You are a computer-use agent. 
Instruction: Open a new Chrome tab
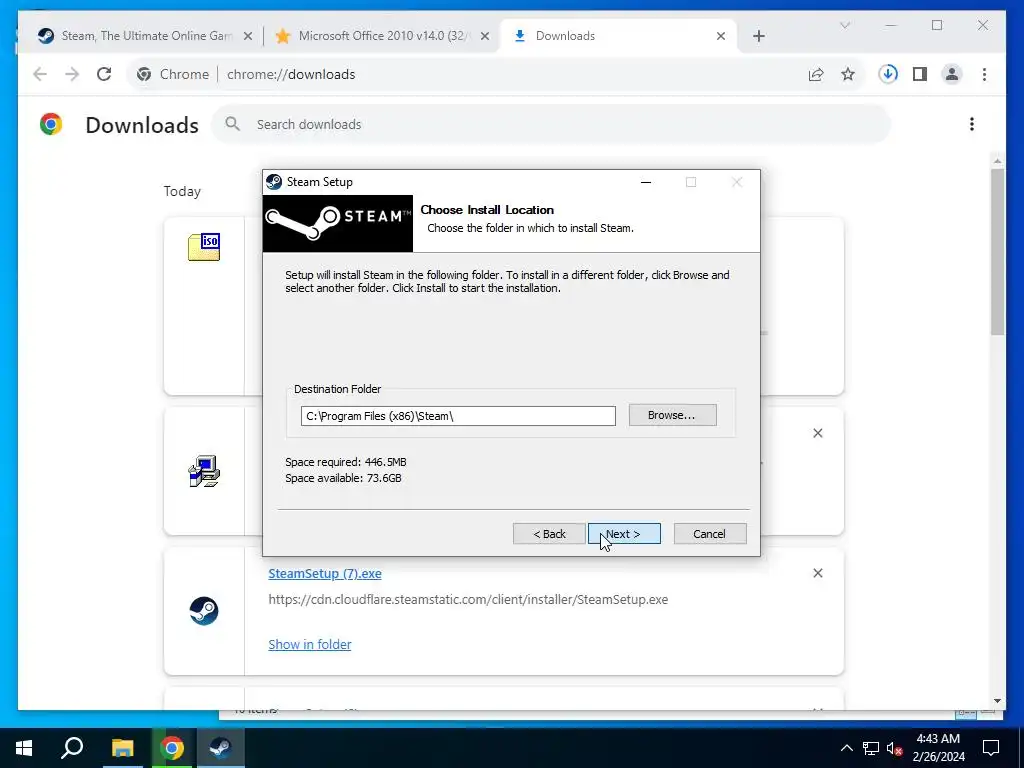pos(758,37)
